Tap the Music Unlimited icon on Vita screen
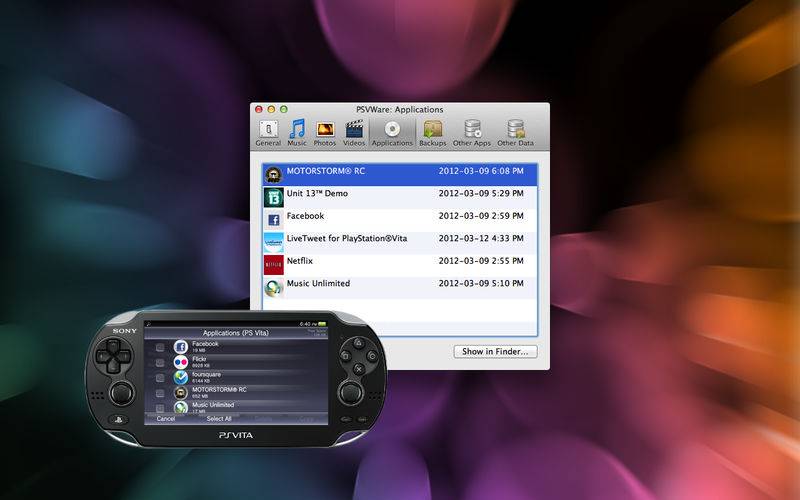The image size is (800, 500). (181, 407)
